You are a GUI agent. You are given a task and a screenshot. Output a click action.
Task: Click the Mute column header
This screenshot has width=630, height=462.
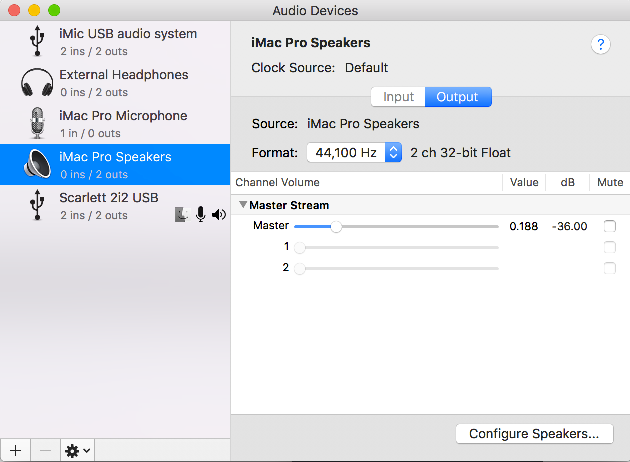point(610,182)
